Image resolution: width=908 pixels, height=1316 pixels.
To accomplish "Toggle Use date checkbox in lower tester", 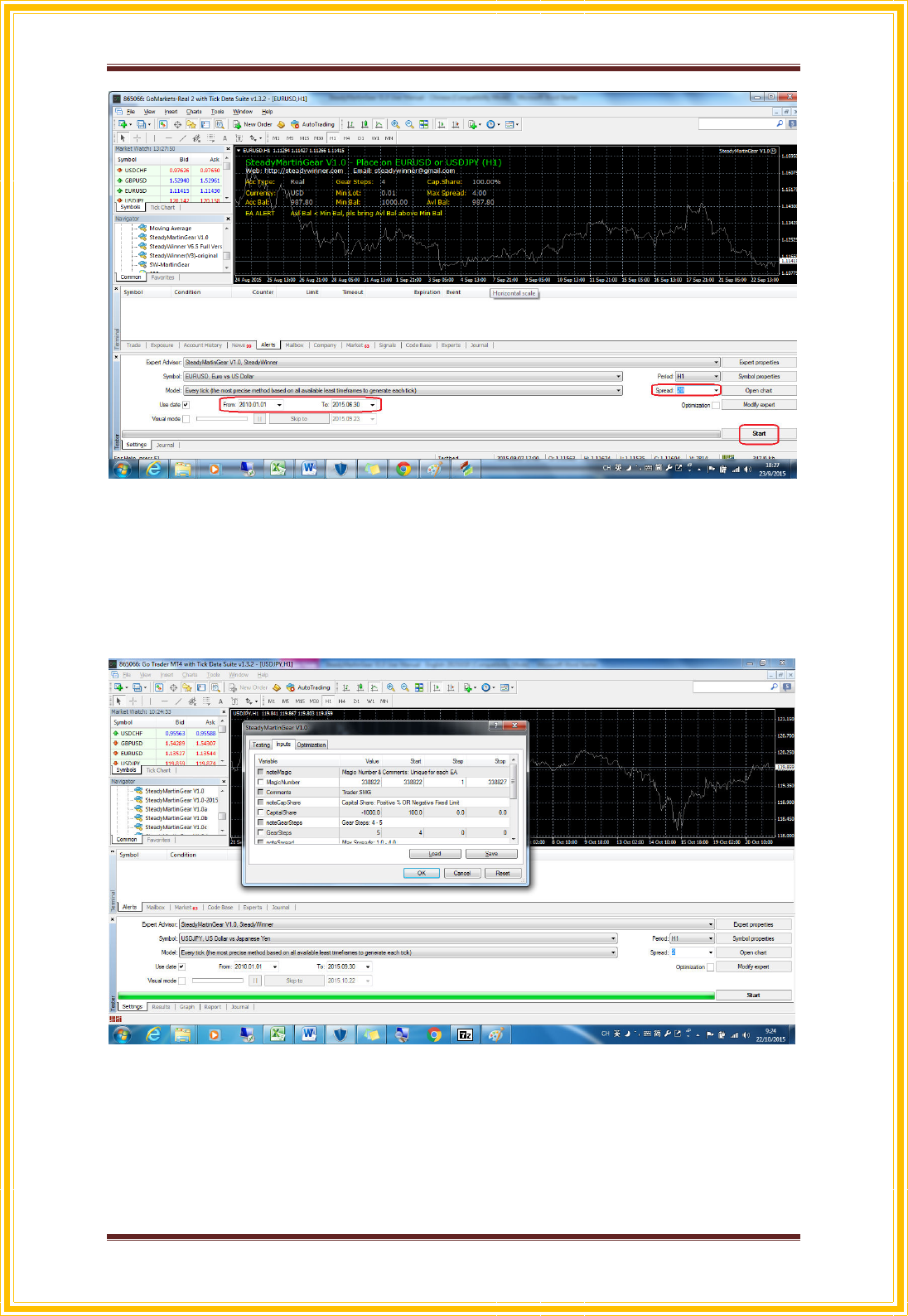I will [x=181, y=967].
